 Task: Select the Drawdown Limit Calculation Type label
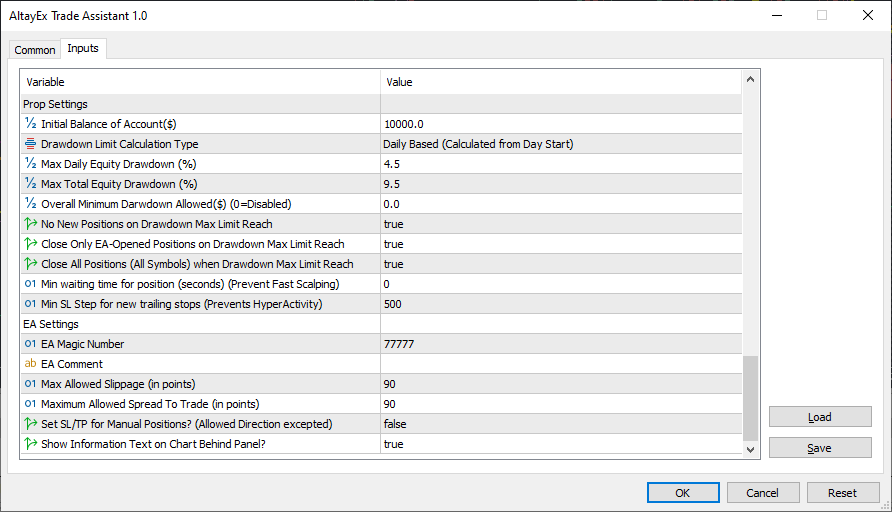click(119, 144)
